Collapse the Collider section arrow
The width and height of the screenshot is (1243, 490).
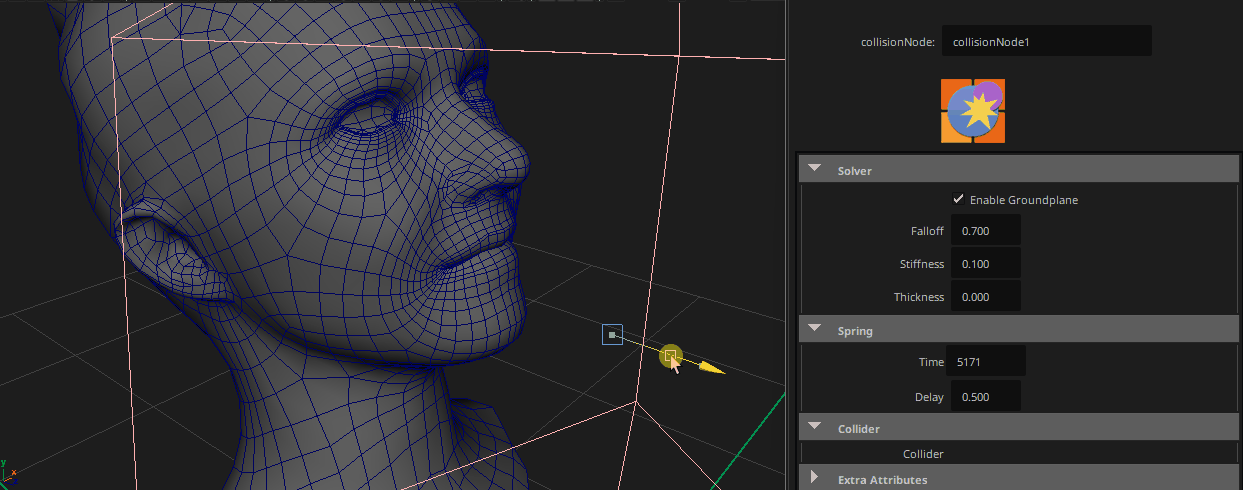(x=815, y=428)
